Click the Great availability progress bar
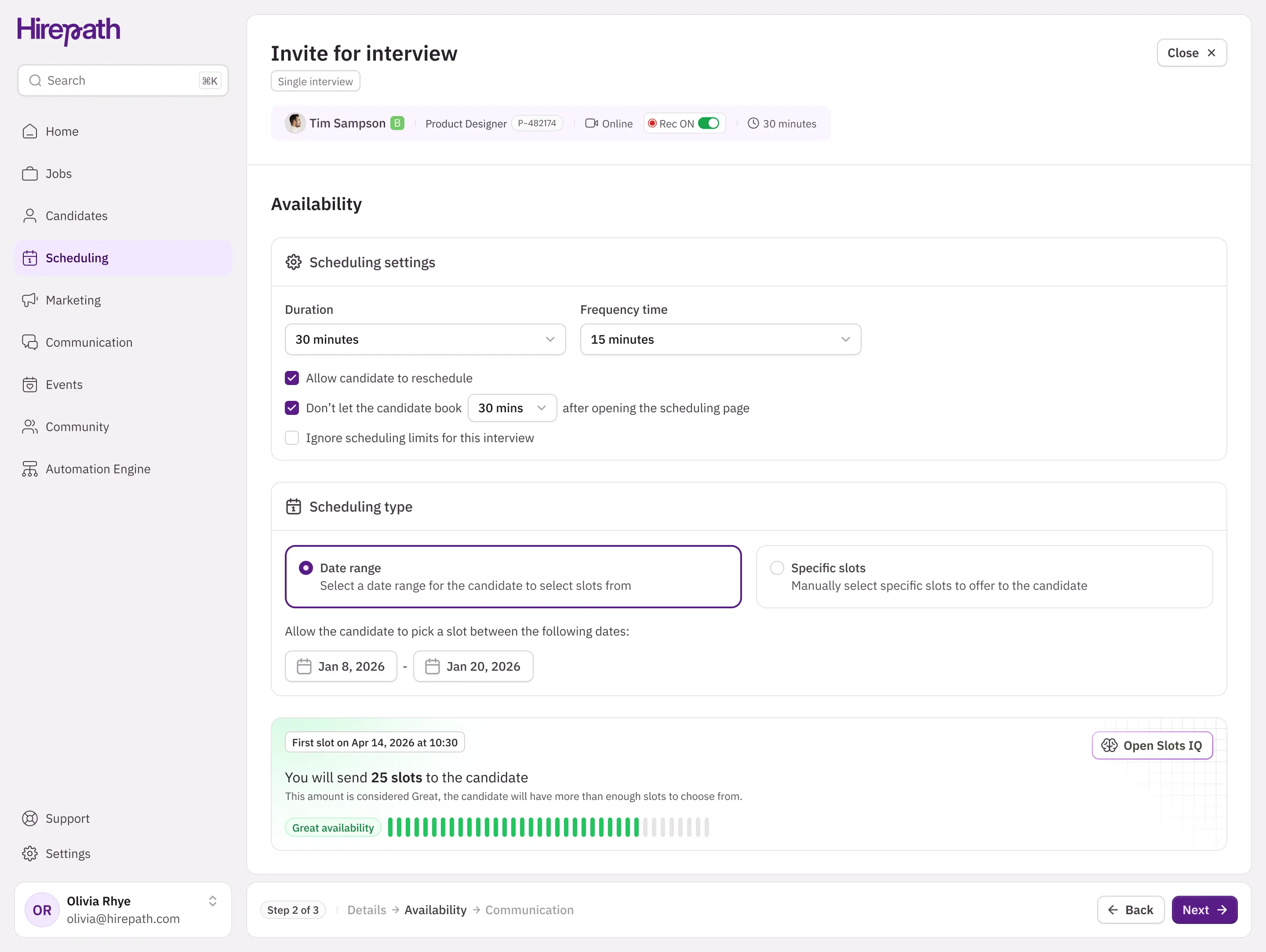Screen dimensions: 1266x952 click(x=548, y=828)
